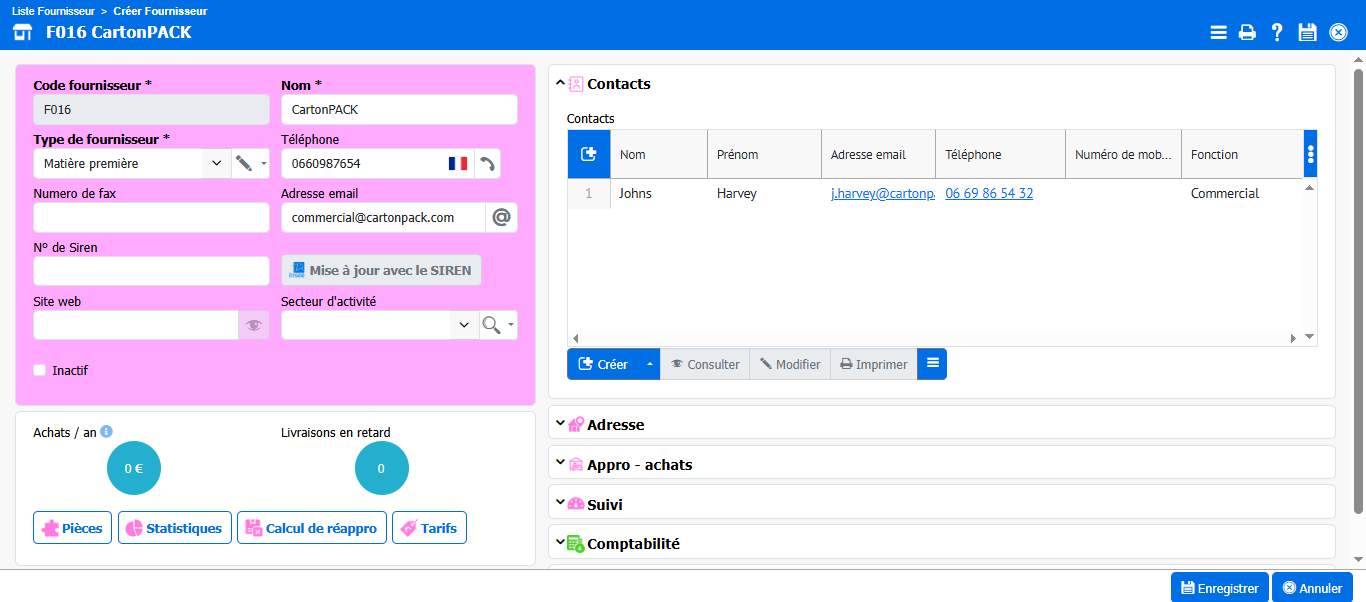Image resolution: width=1366 pixels, height=602 pixels.
Task: Click the print icon in header
Action: click(1247, 32)
